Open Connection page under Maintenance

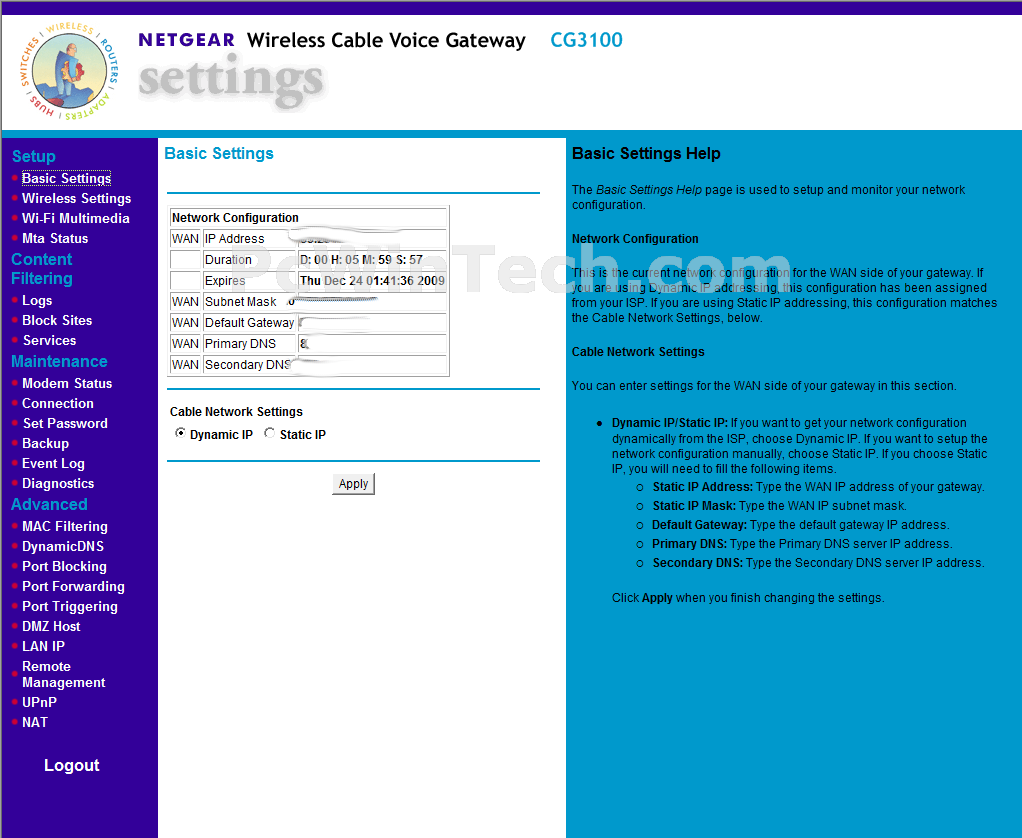tap(57, 403)
